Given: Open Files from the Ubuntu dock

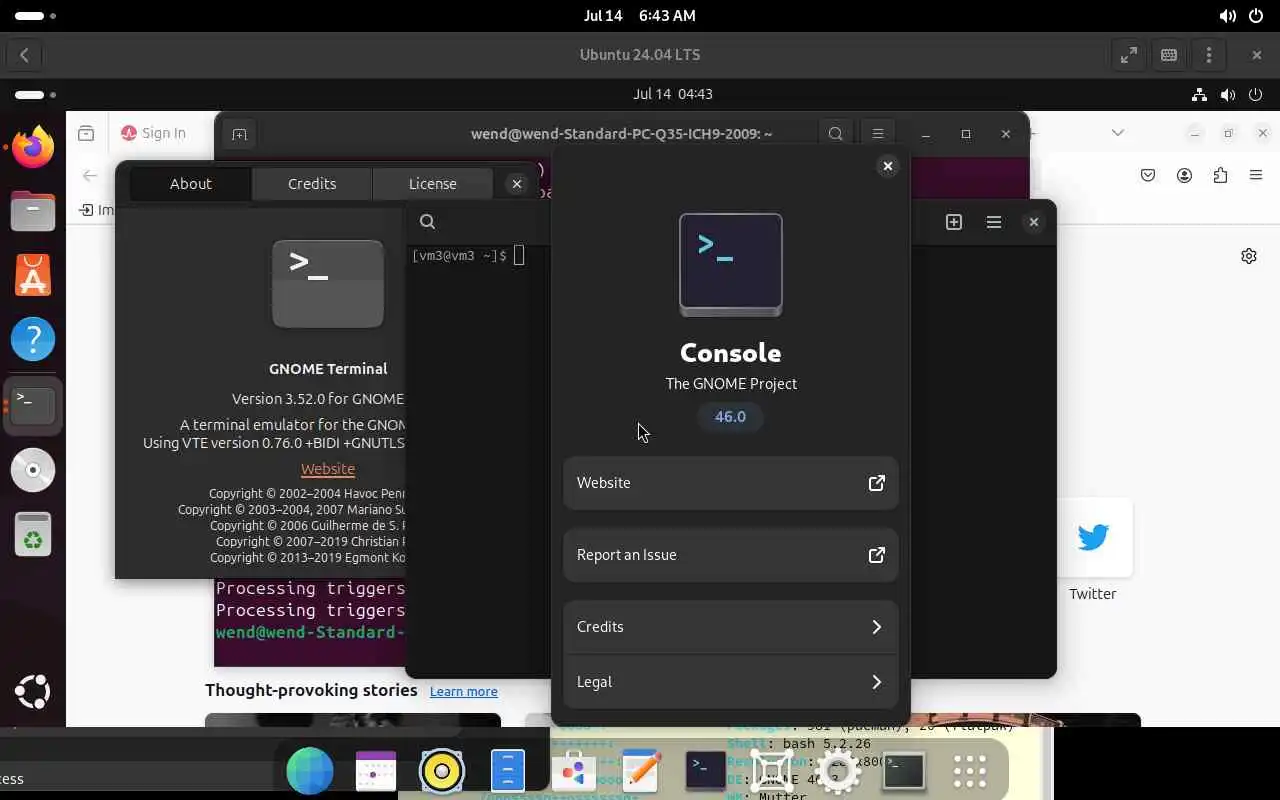Looking at the screenshot, I should tap(33, 211).
